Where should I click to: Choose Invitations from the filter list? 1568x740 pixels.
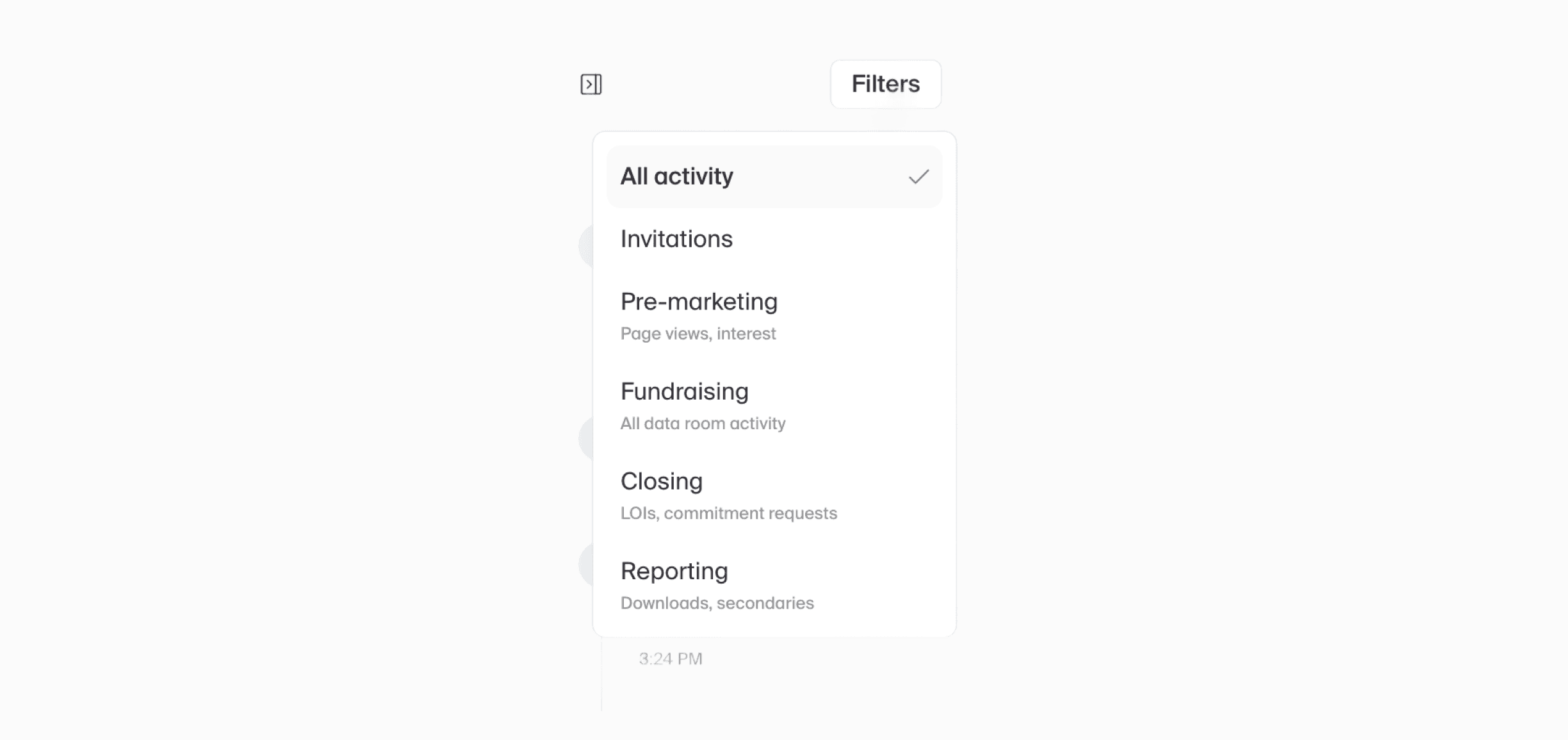(x=774, y=239)
